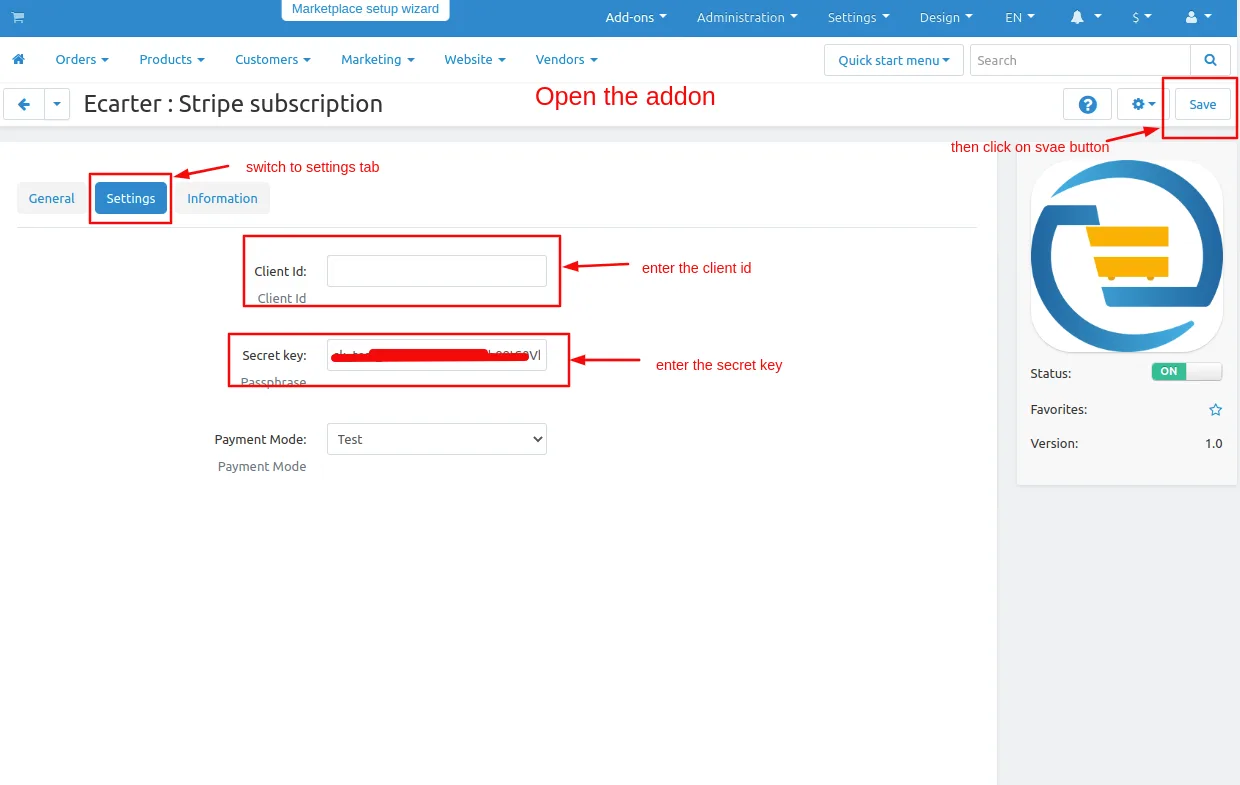The image size is (1240, 785).
Task: Expand the Settings top menu
Action: point(858,17)
